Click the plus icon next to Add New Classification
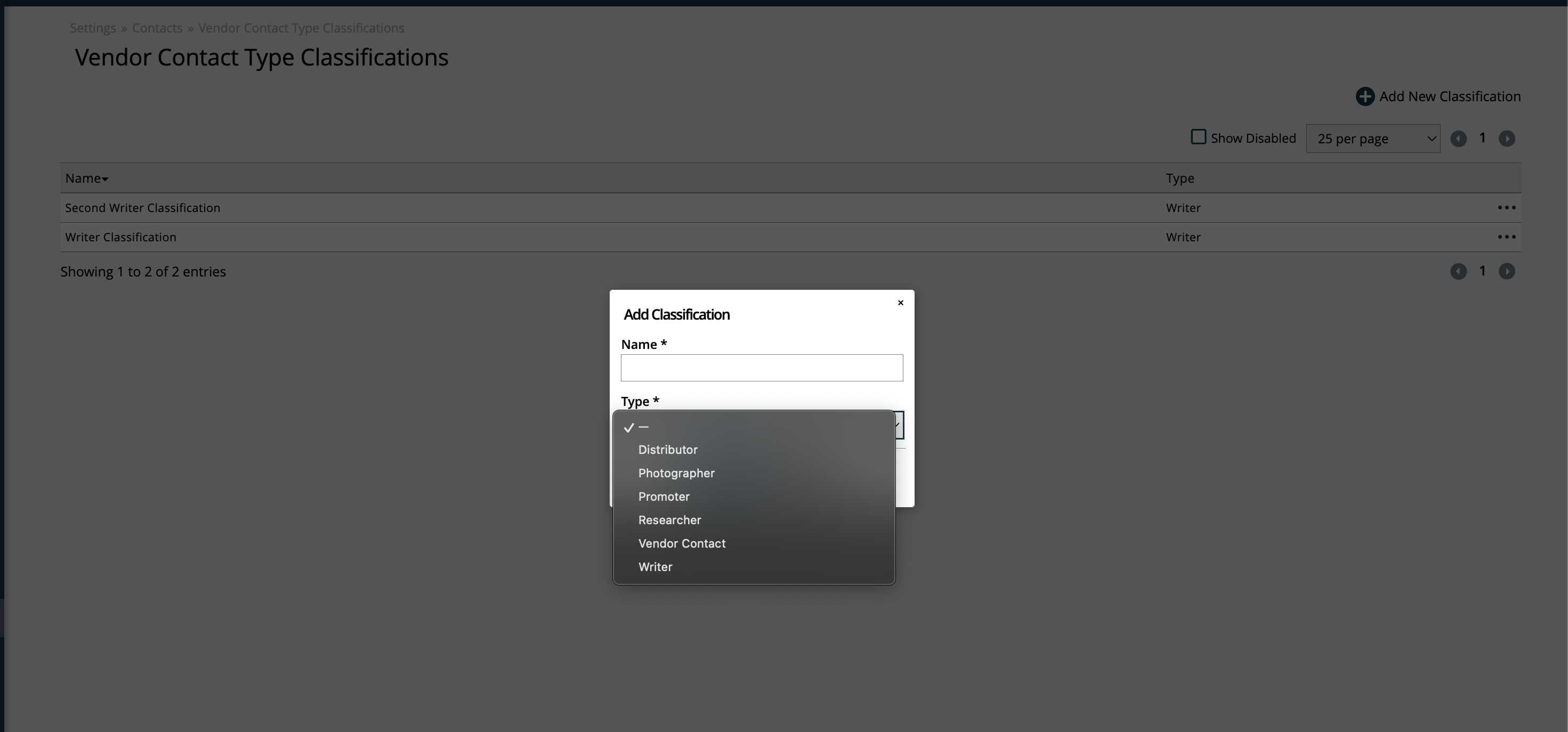1568x732 pixels. pyautogui.click(x=1365, y=96)
